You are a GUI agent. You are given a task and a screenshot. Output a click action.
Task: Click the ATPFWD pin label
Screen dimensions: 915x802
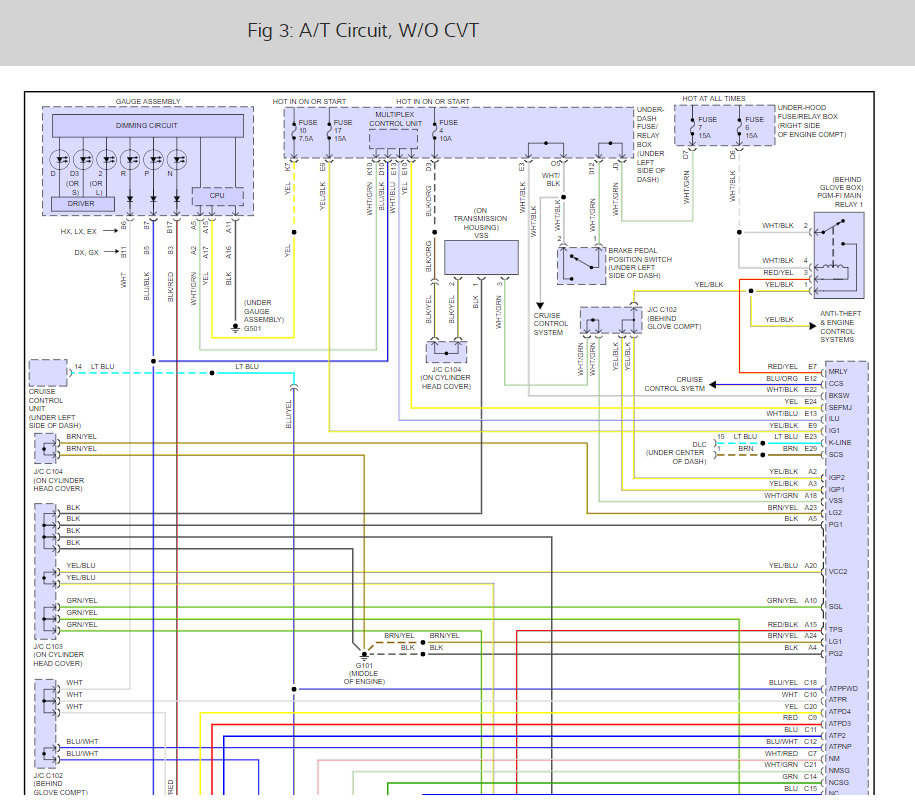[843, 688]
